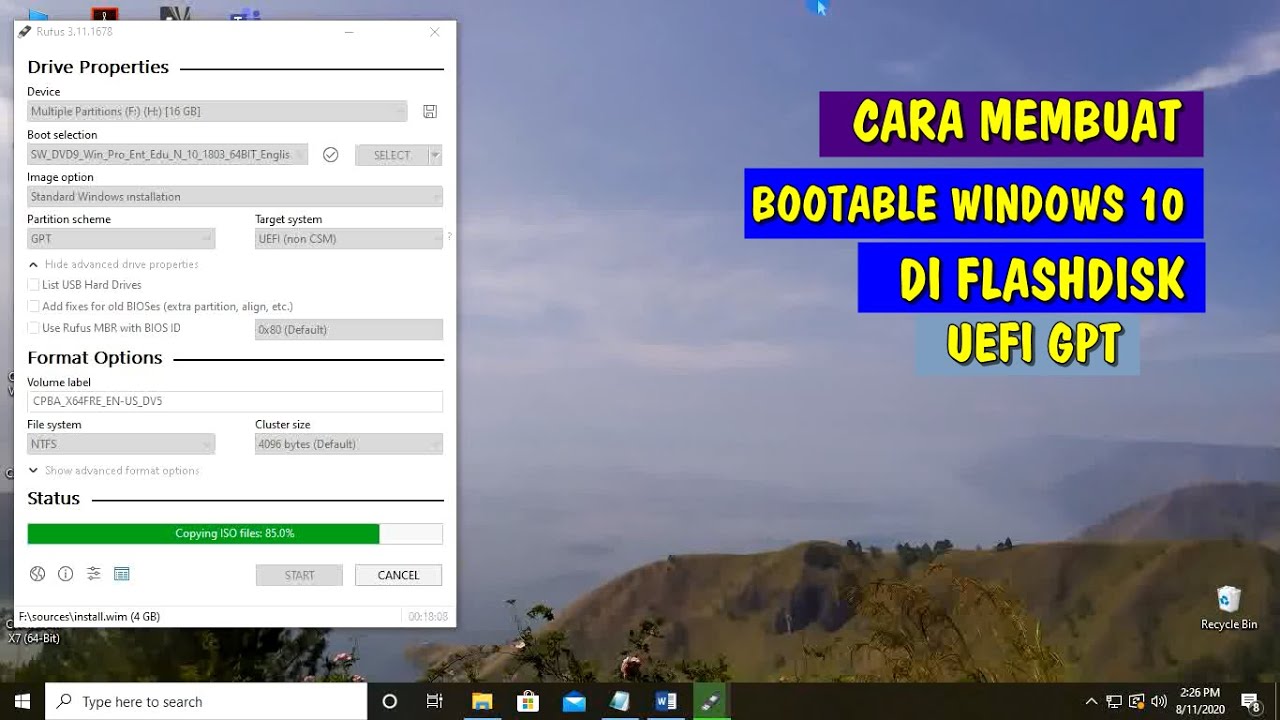Open Word from the taskbar
1280x720 pixels.
coord(666,701)
